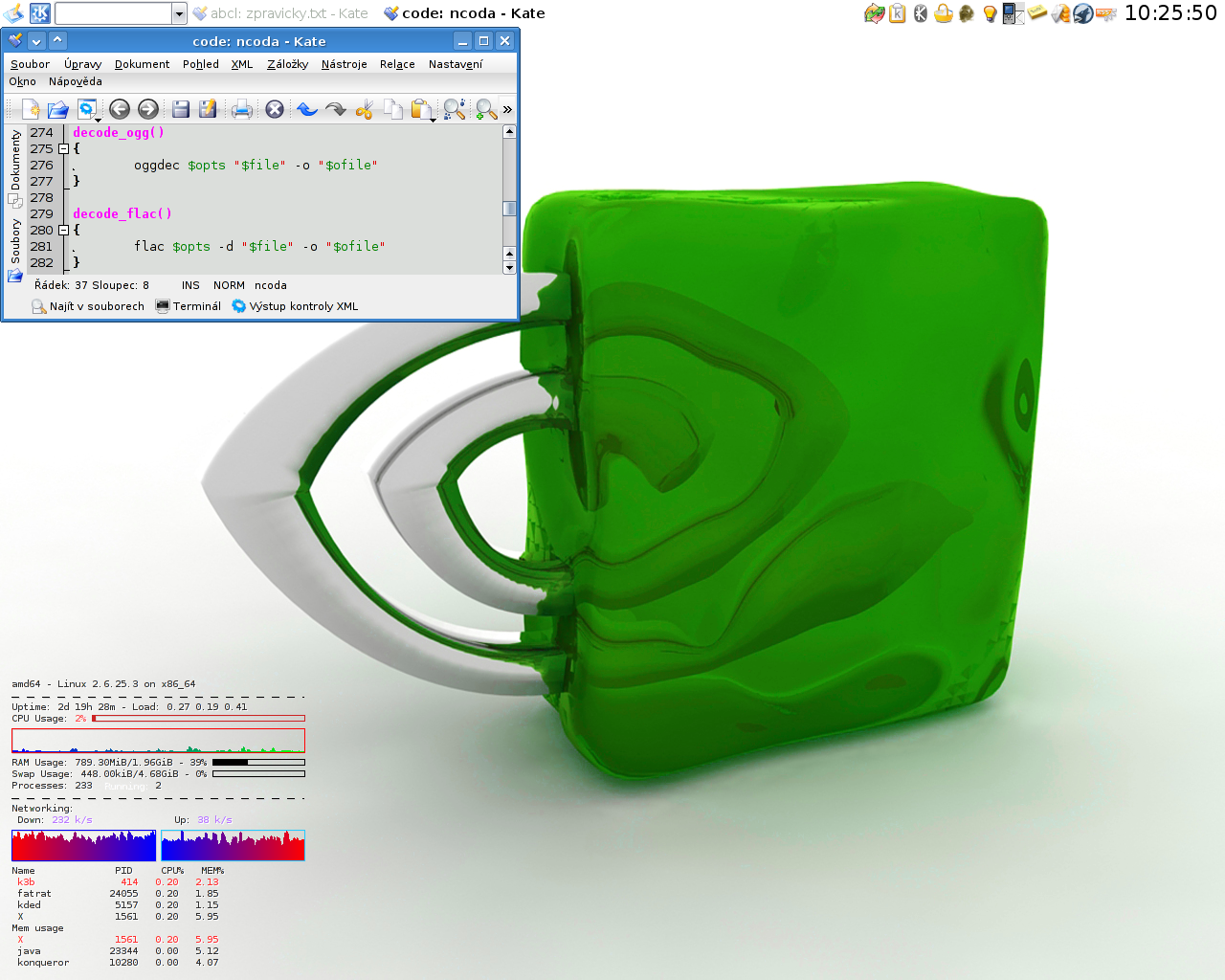Click the lightbulb tray icon
The height and width of the screenshot is (980, 1225).
click(x=990, y=13)
